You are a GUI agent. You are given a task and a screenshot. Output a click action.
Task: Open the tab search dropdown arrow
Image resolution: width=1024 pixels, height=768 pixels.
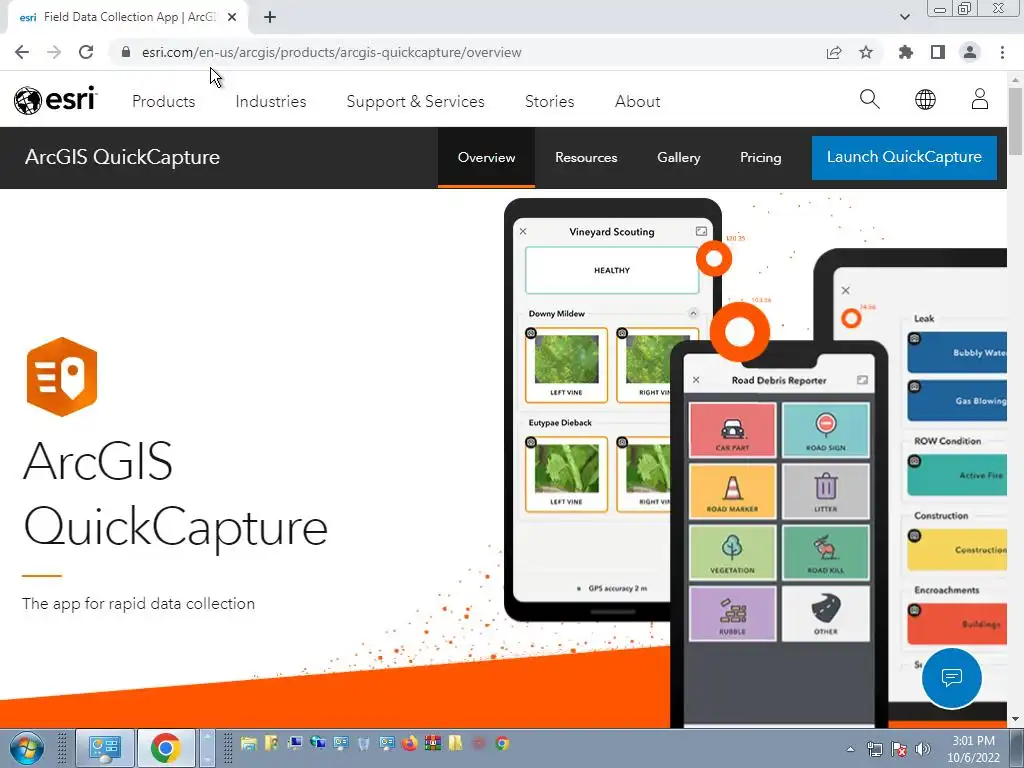(904, 17)
